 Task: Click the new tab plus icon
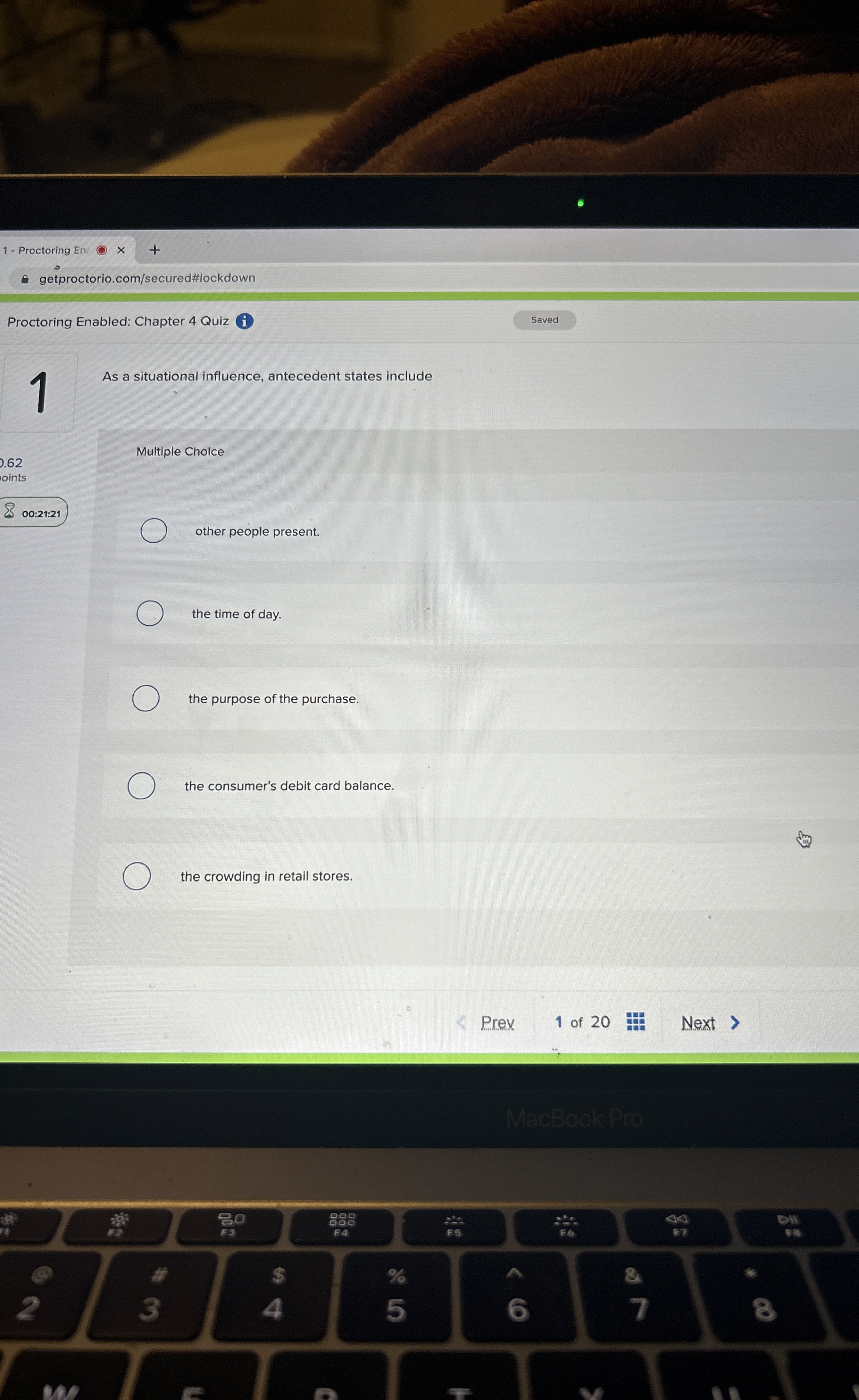(x=155, y=250)
